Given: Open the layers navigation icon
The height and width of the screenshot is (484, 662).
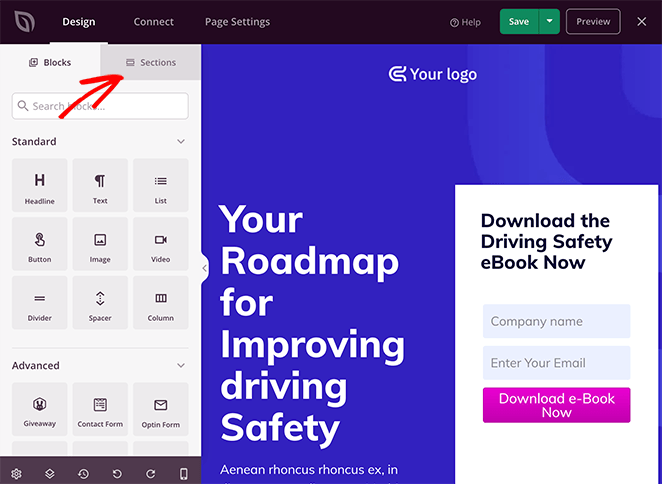Looking at the screenshot, I should (x=50, y=473).
